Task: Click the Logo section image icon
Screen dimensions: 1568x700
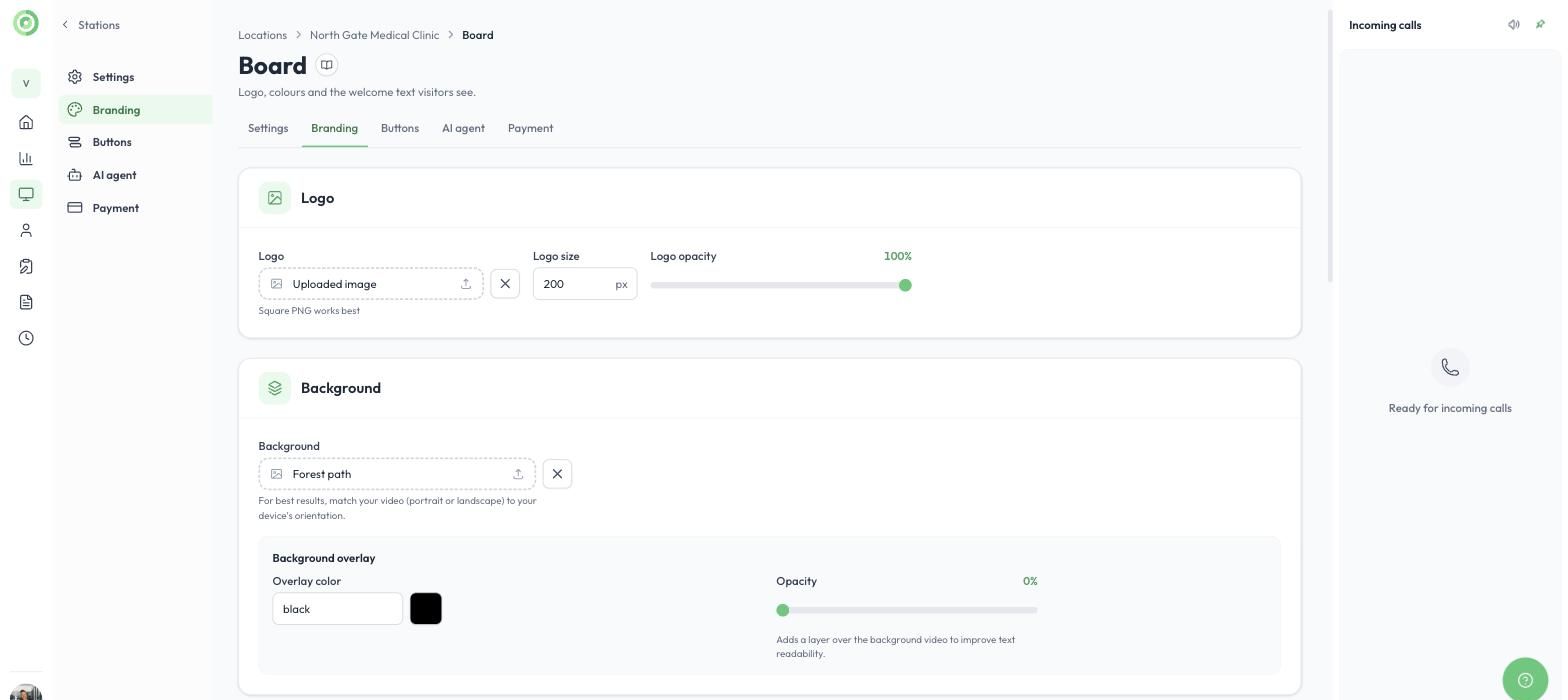Action: tap(275, 198)
